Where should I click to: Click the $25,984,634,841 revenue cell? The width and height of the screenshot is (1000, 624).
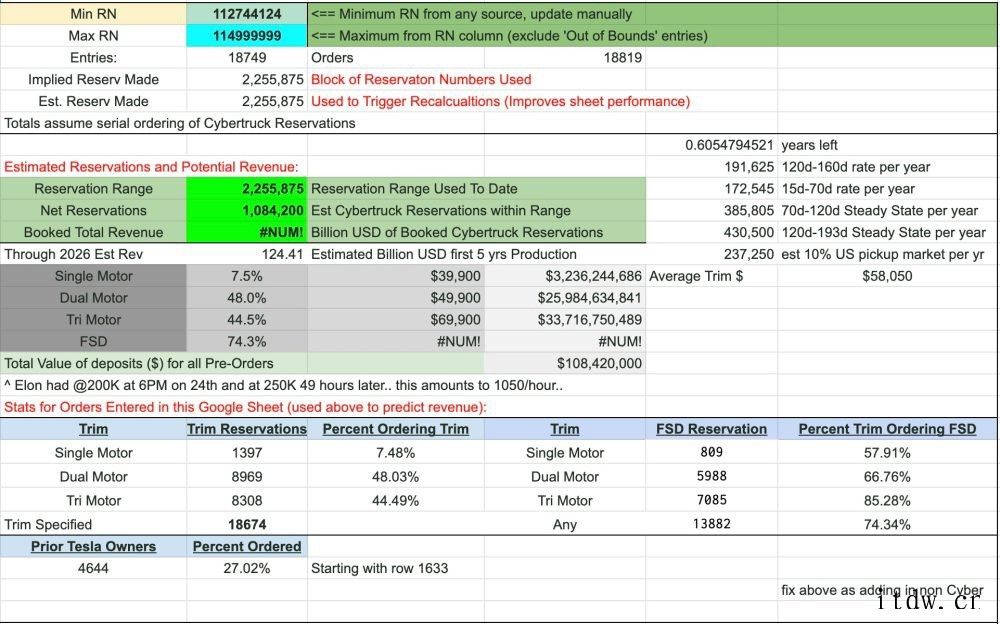(564, 298)
